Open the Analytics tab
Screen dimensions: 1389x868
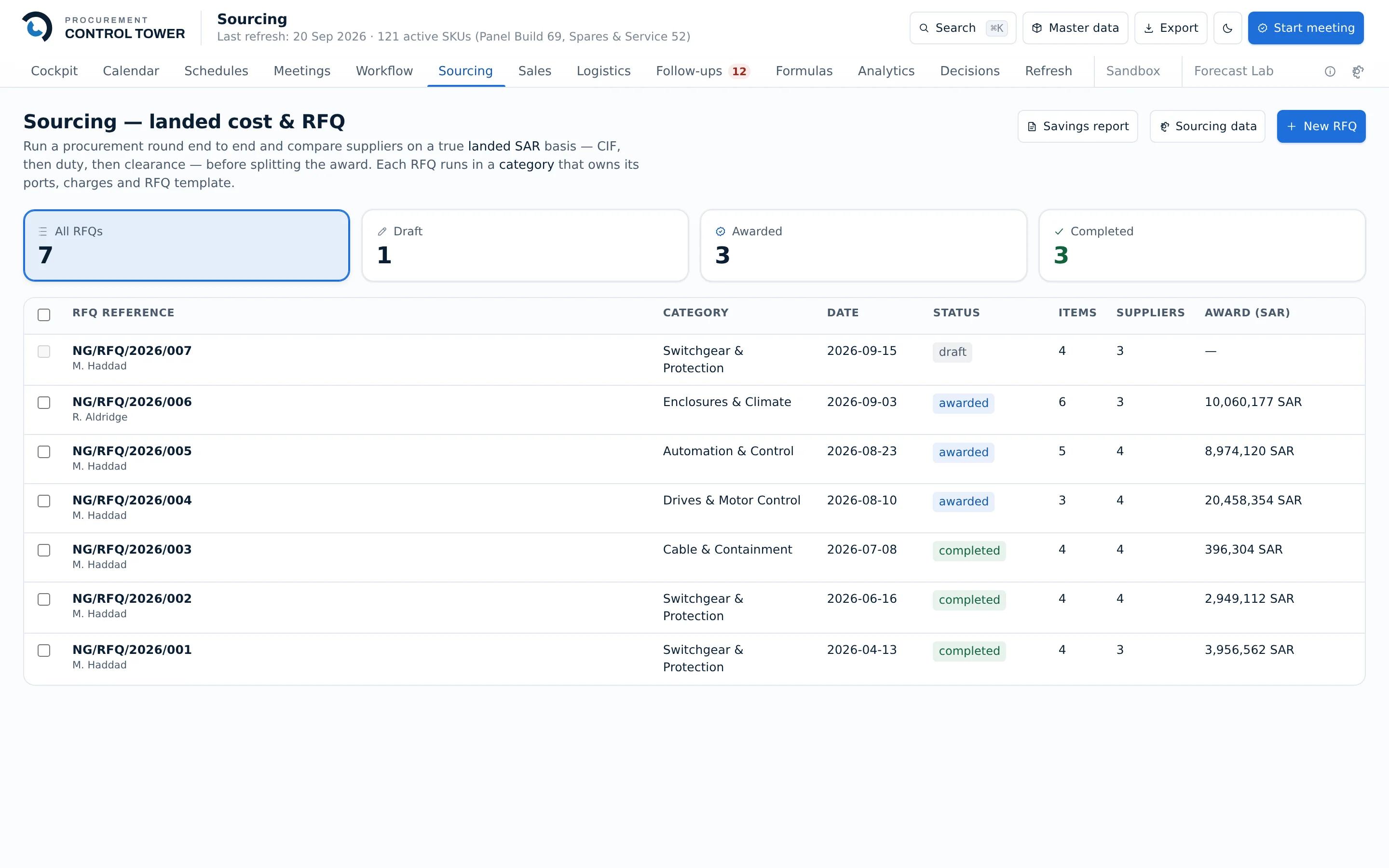(x=885, y=71)
